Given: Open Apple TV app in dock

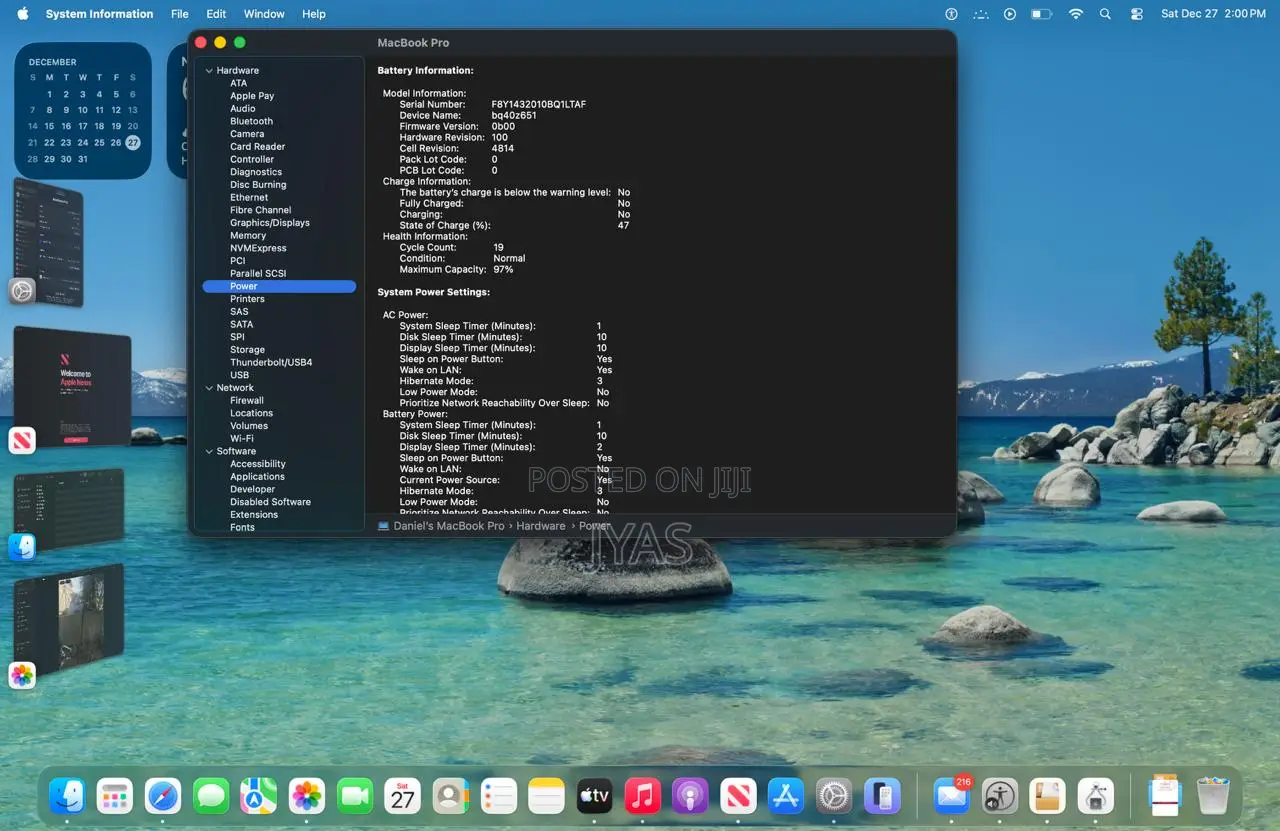Looking at the screenshot, I should 594,796.
